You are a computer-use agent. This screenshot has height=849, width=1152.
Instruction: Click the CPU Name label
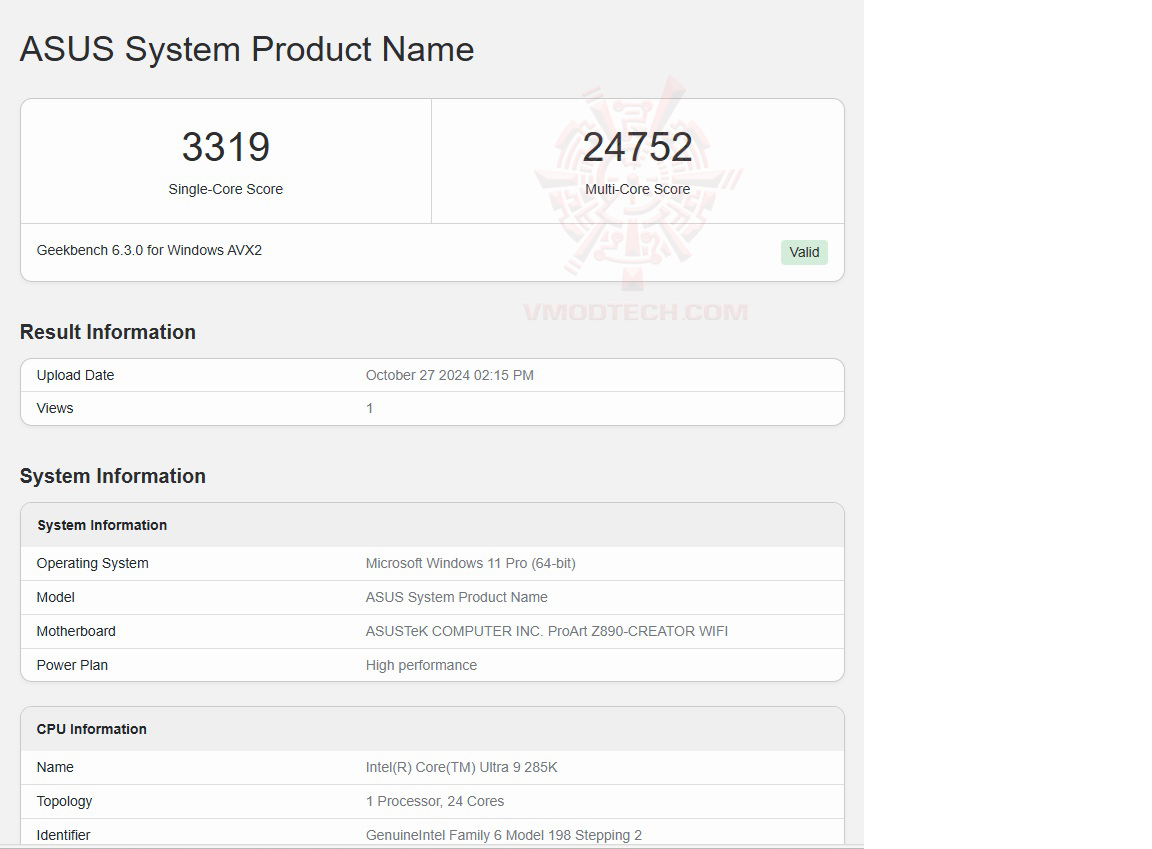55,767
